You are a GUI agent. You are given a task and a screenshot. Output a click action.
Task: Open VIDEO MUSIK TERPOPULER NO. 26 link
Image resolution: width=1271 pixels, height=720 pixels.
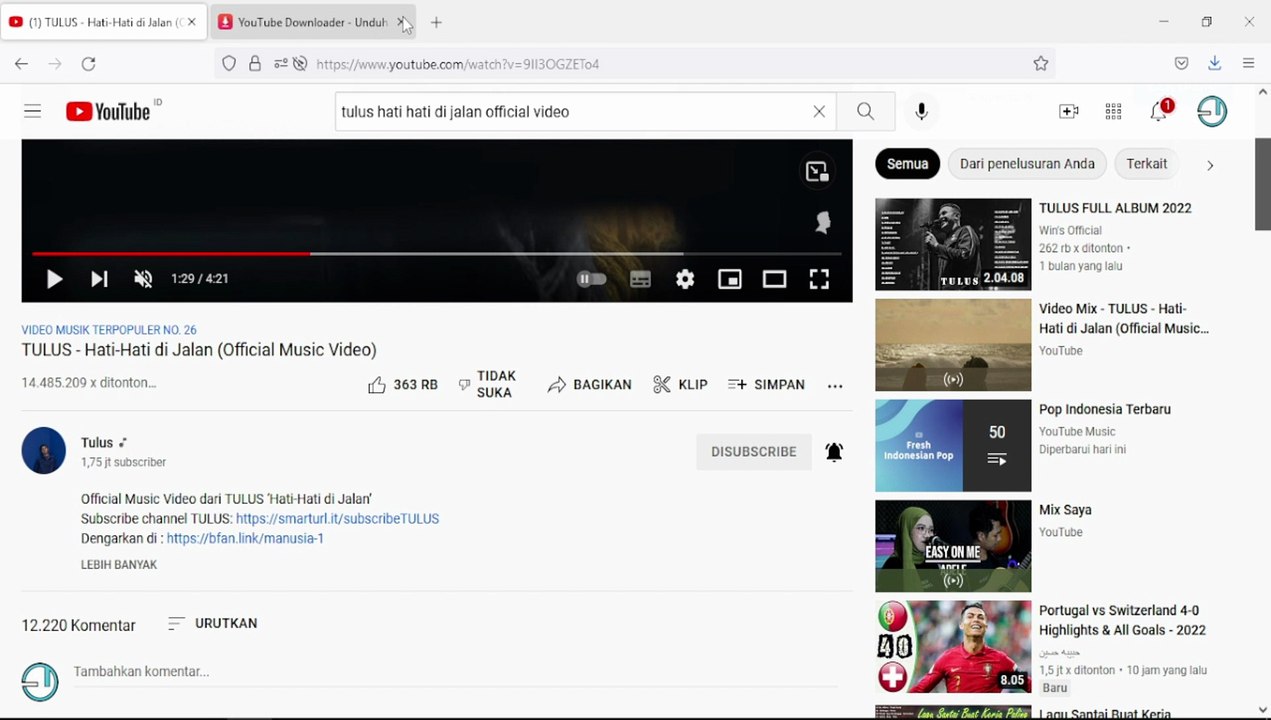[x=109, y=330]
